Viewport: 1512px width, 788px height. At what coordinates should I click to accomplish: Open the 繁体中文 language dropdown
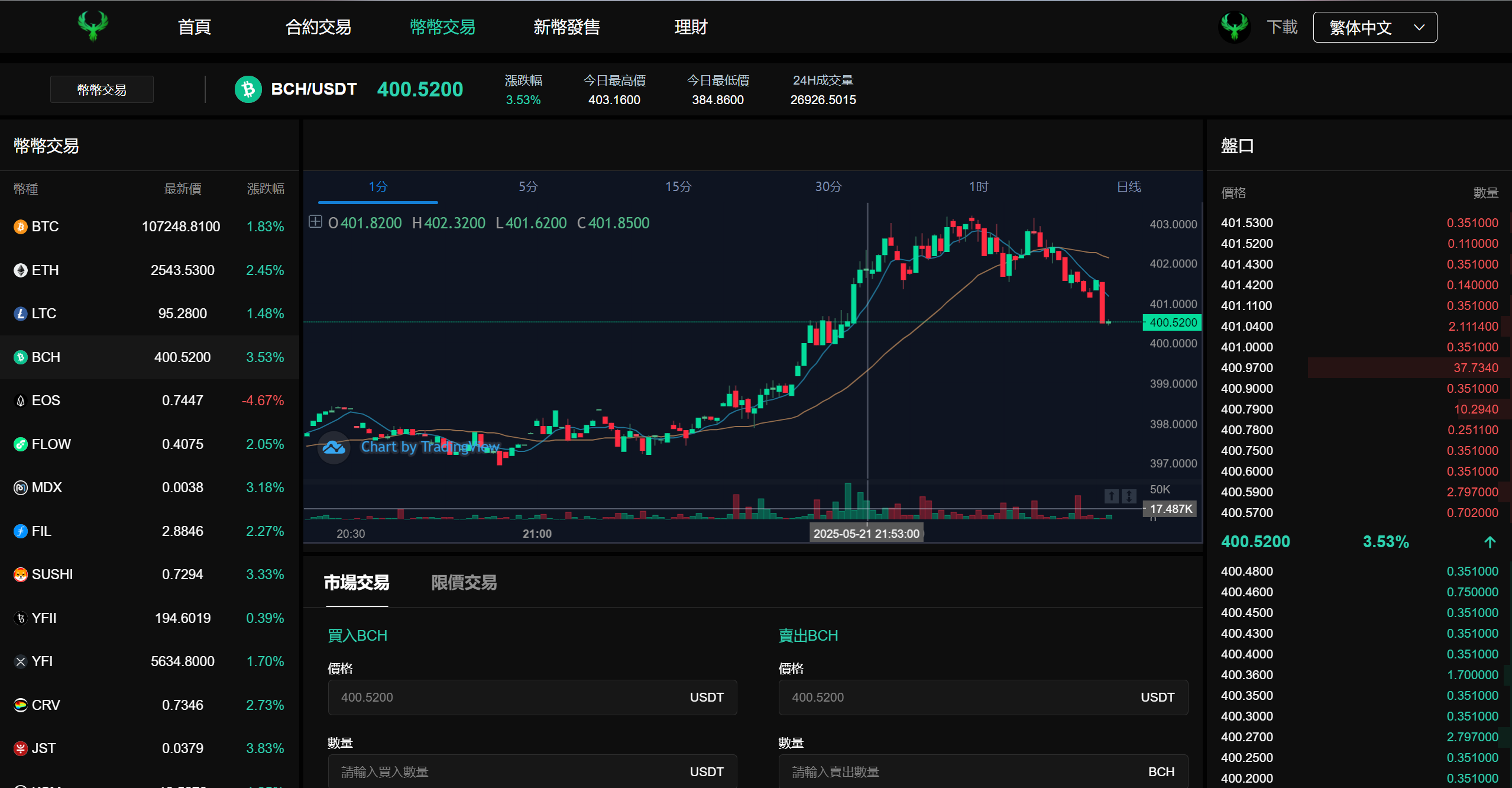[1374, 27]
